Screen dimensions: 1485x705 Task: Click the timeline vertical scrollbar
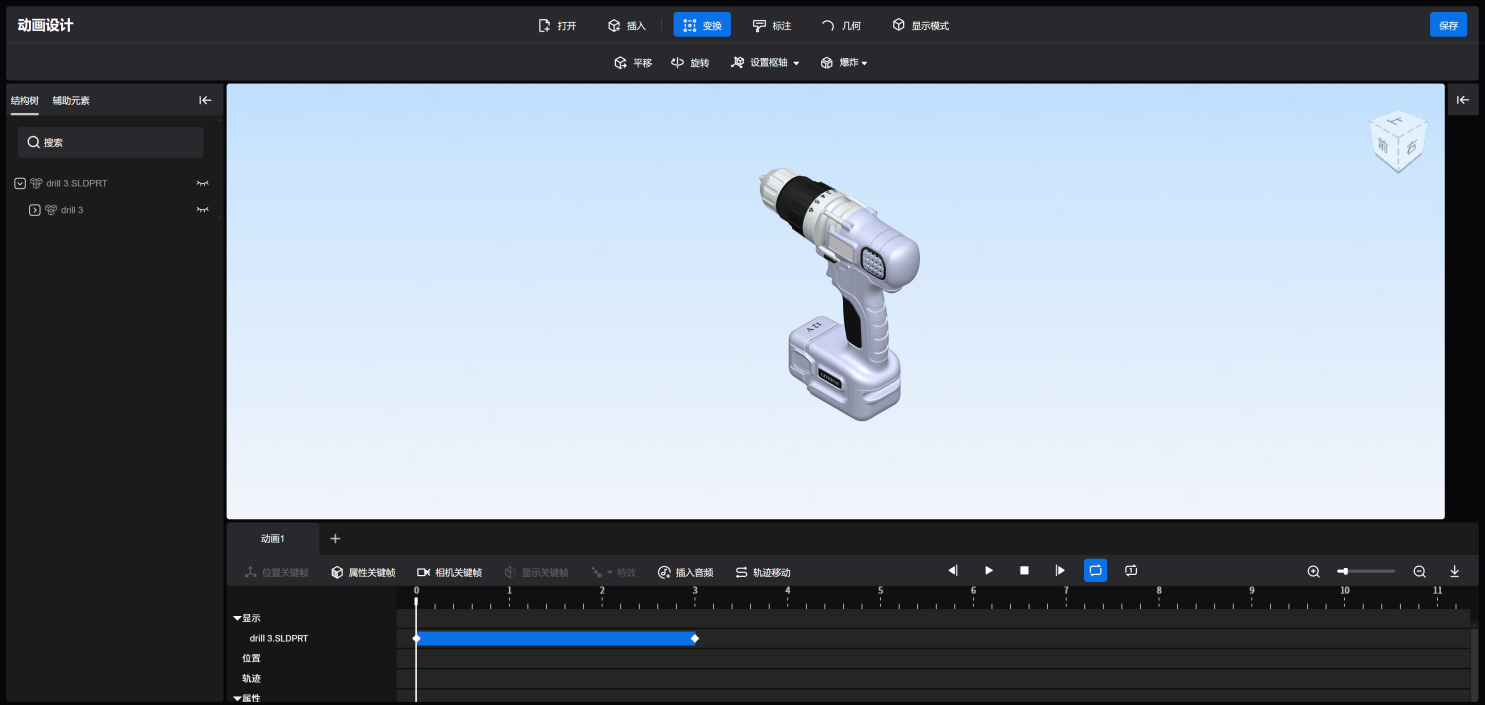point(1475,663)
